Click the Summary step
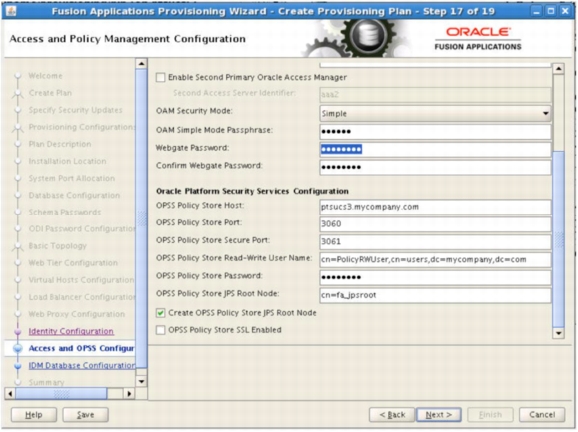578x432 pixels. pyautogui.click(x=46, y=383)
